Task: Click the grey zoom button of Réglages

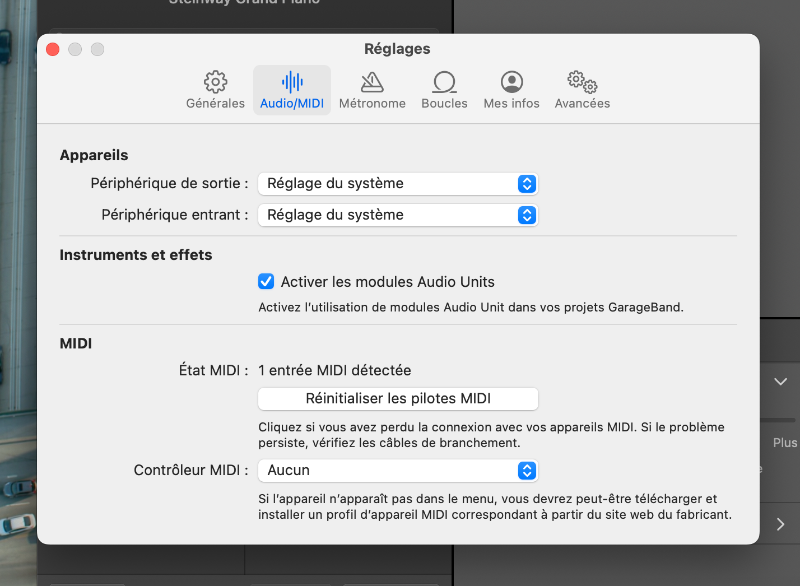Action: (97, 49)
